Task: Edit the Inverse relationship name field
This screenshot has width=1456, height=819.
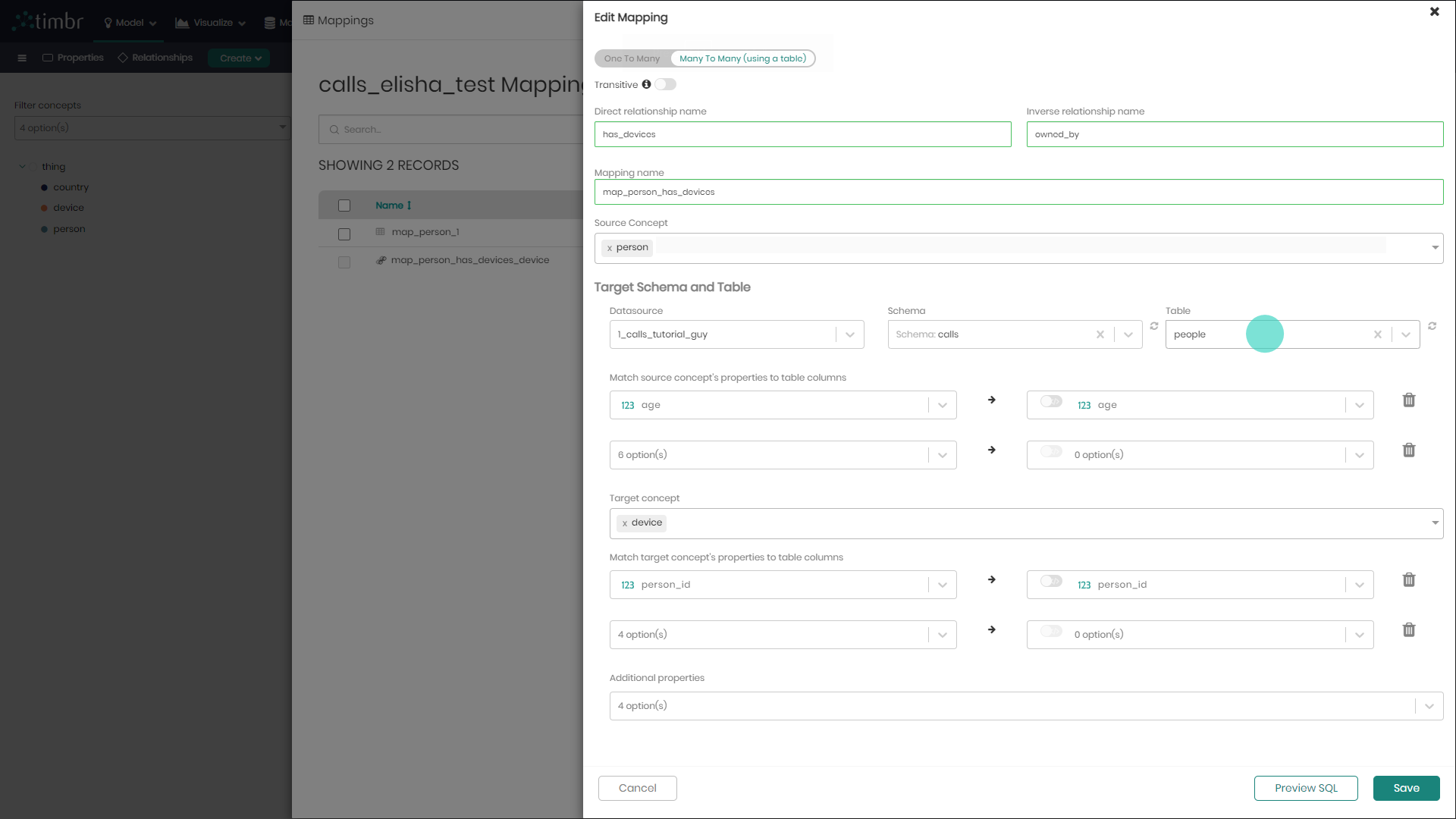Action: pyautogui.click(x=1235, y=134)
